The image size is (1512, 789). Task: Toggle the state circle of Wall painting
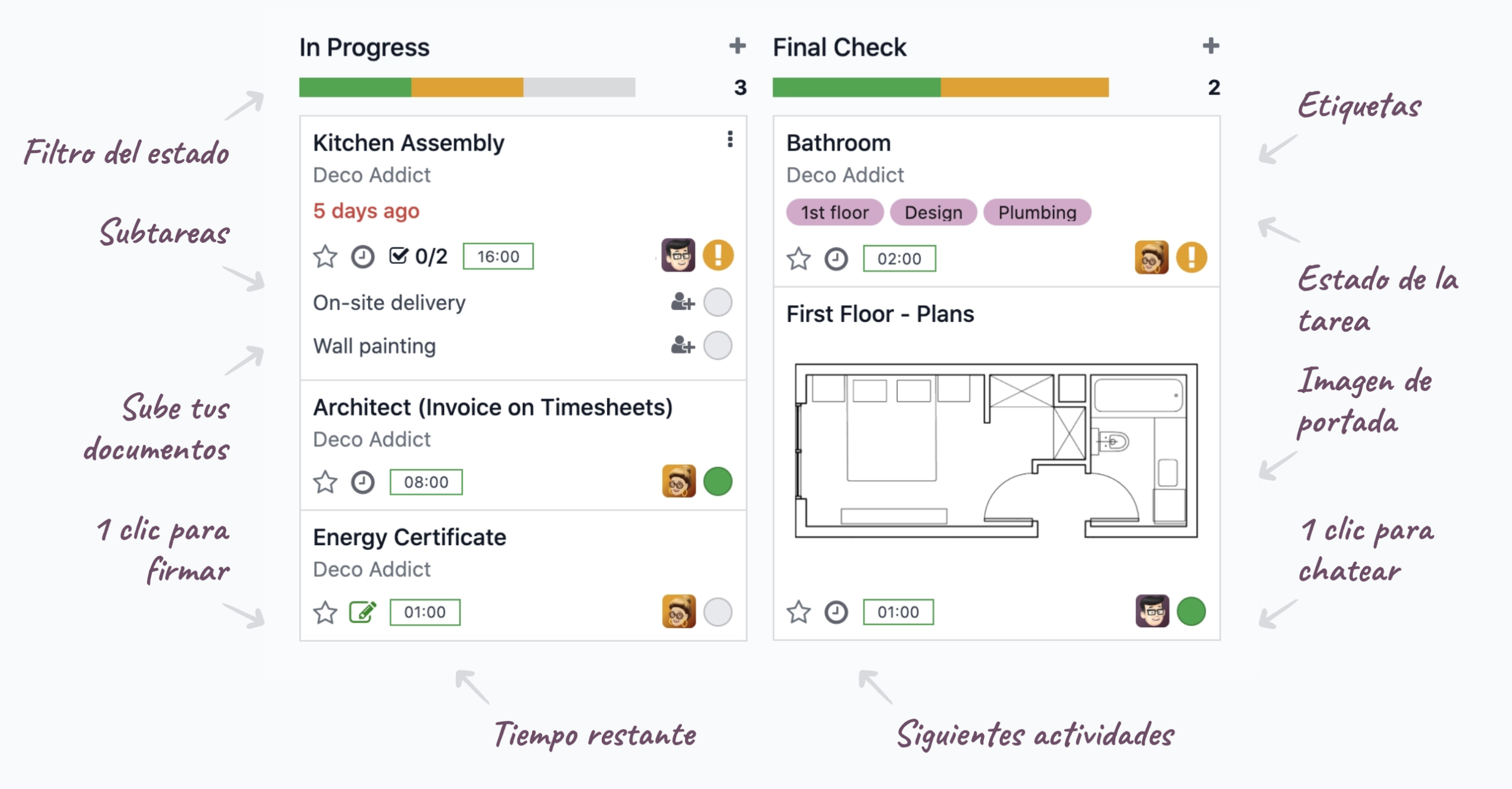click(x=718, y=345)
